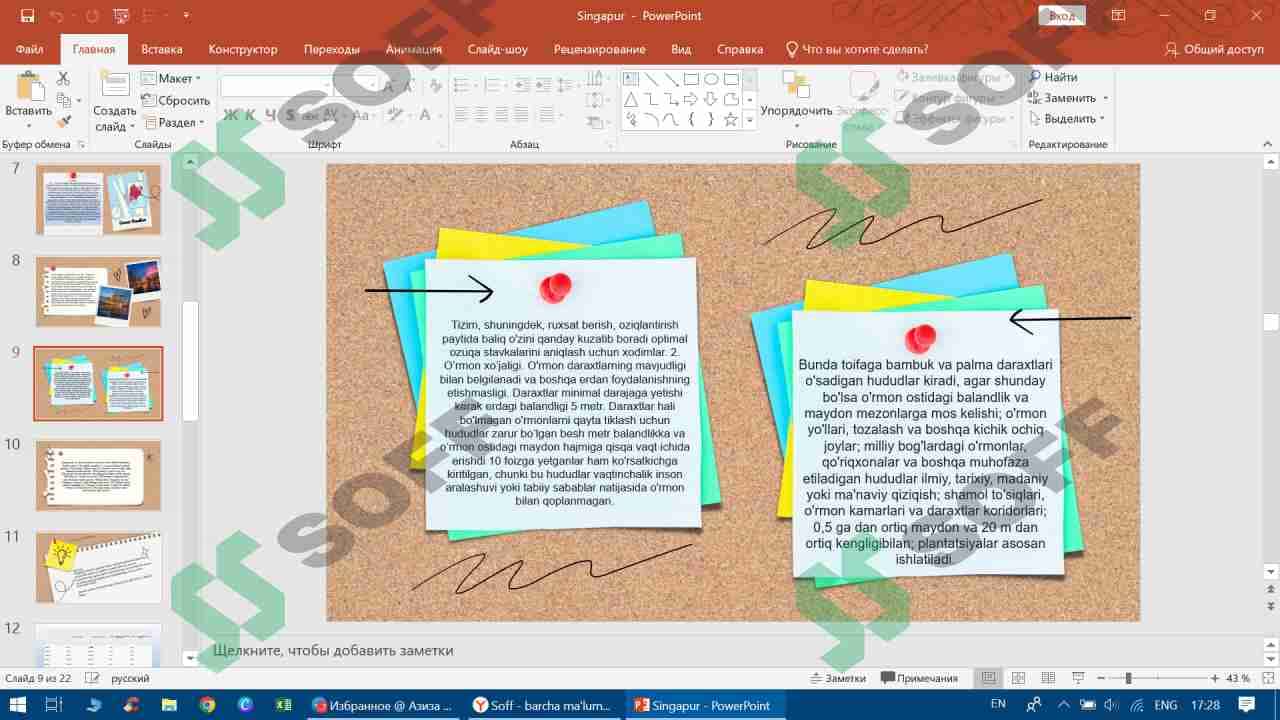Select the right block arrow shape
Screen dimensions: 1280x720
coord(691,99)
